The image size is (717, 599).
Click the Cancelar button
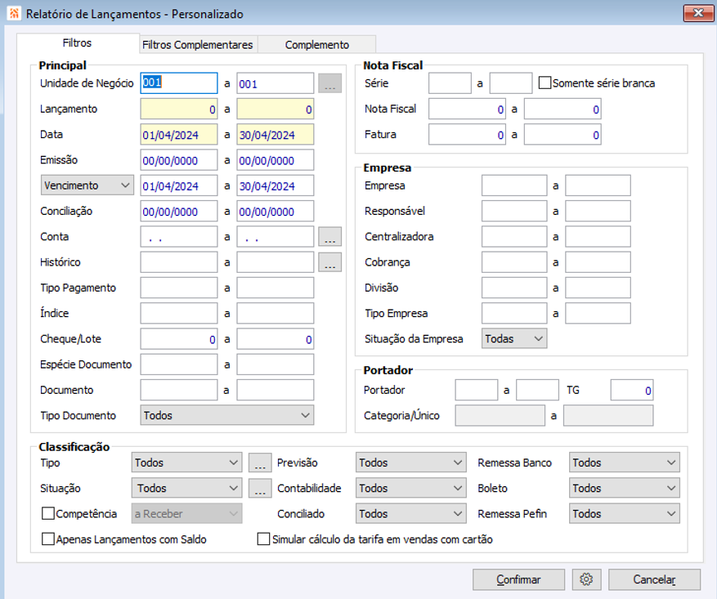(654, 579)
